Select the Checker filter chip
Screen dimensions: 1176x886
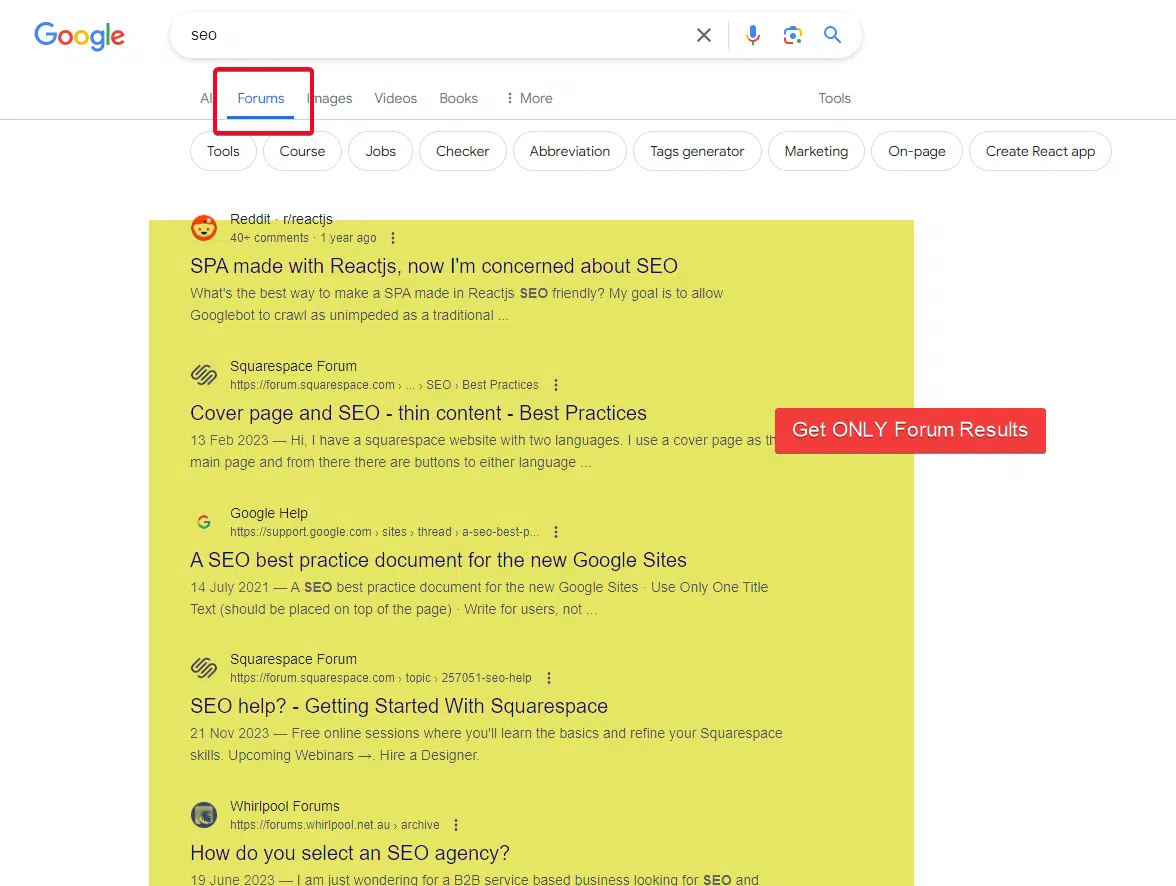tap(463, 151)
